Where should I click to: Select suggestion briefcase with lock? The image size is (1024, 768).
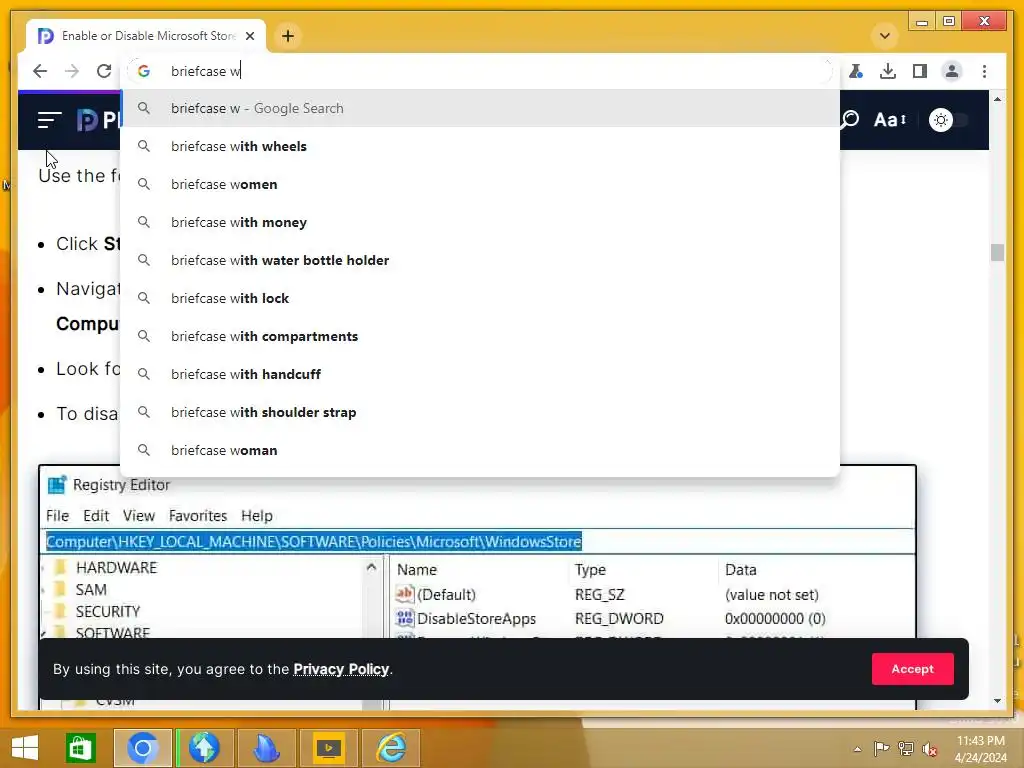tap(480, 298)
